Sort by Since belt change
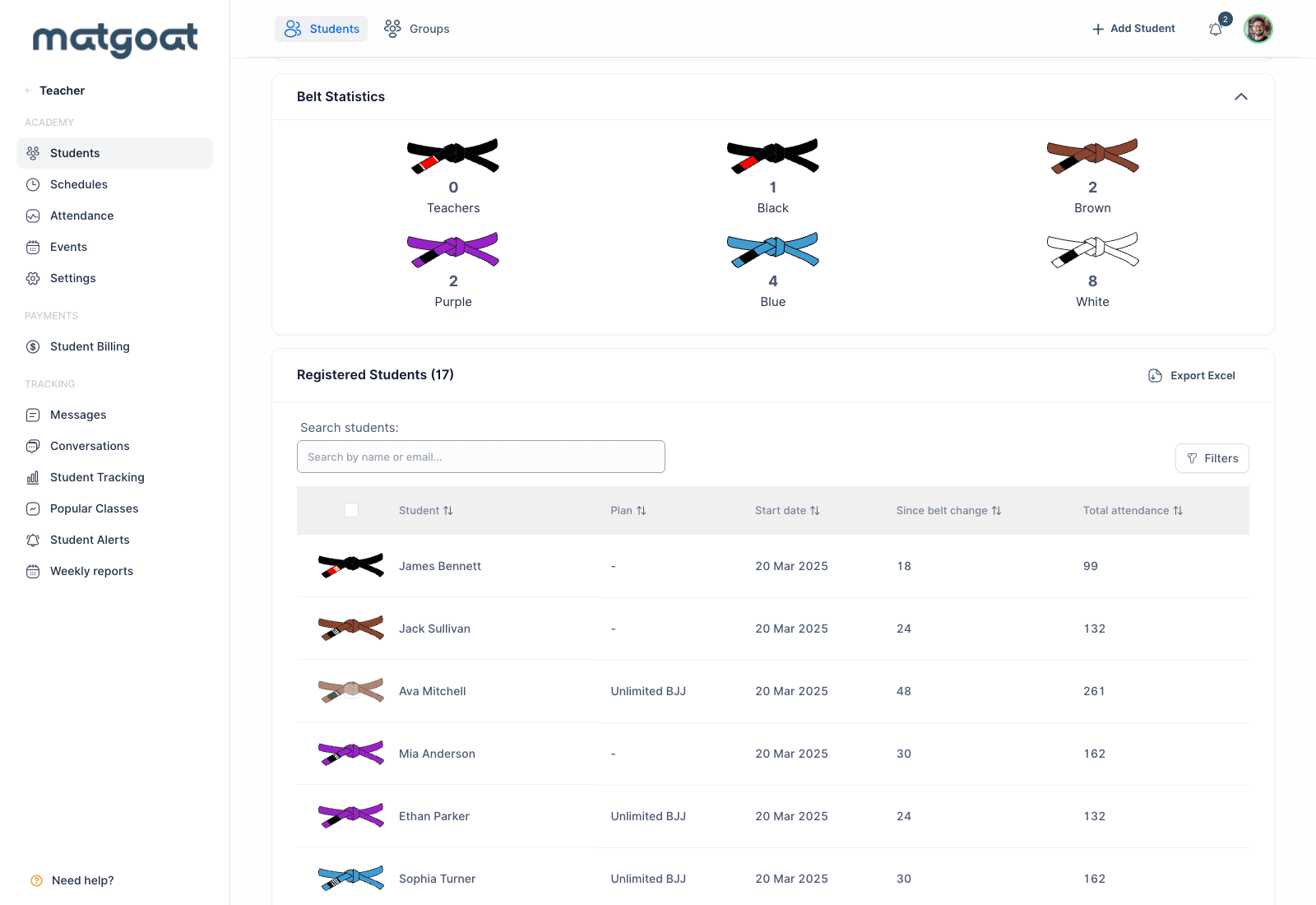 coord(948,510)
